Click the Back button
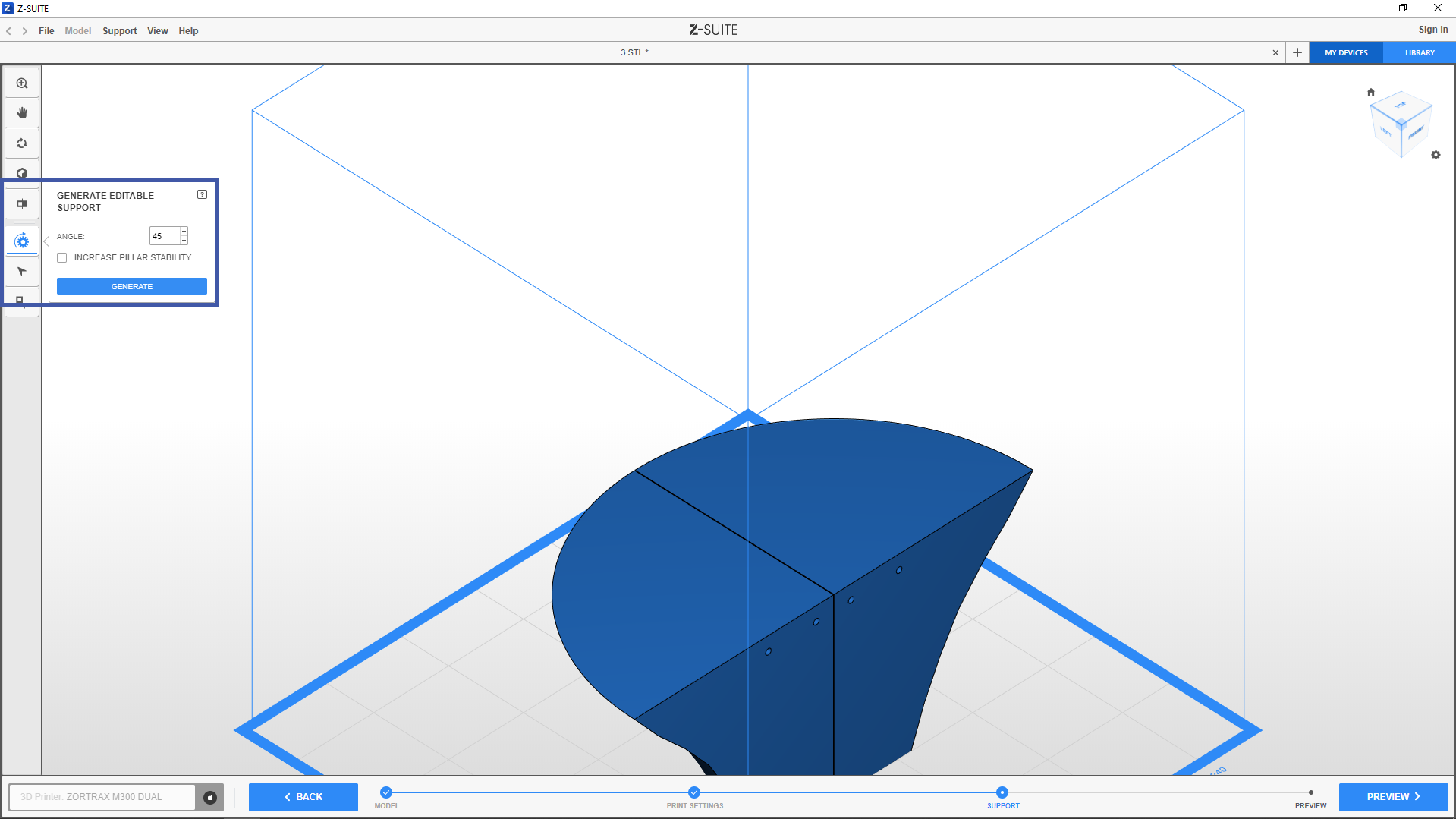 click(303, 797)
